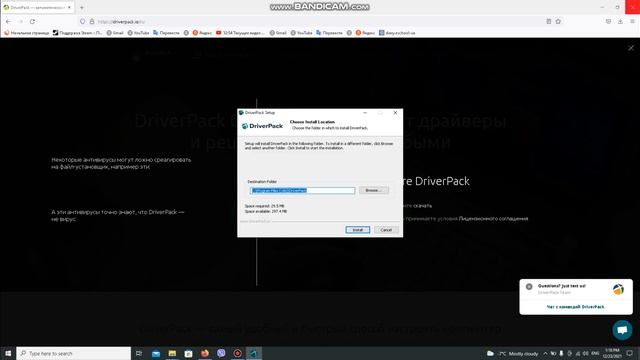This screenshot has height=360, width=640.
Task: Switch ENG input language indicator
Action: pos(596,353)
